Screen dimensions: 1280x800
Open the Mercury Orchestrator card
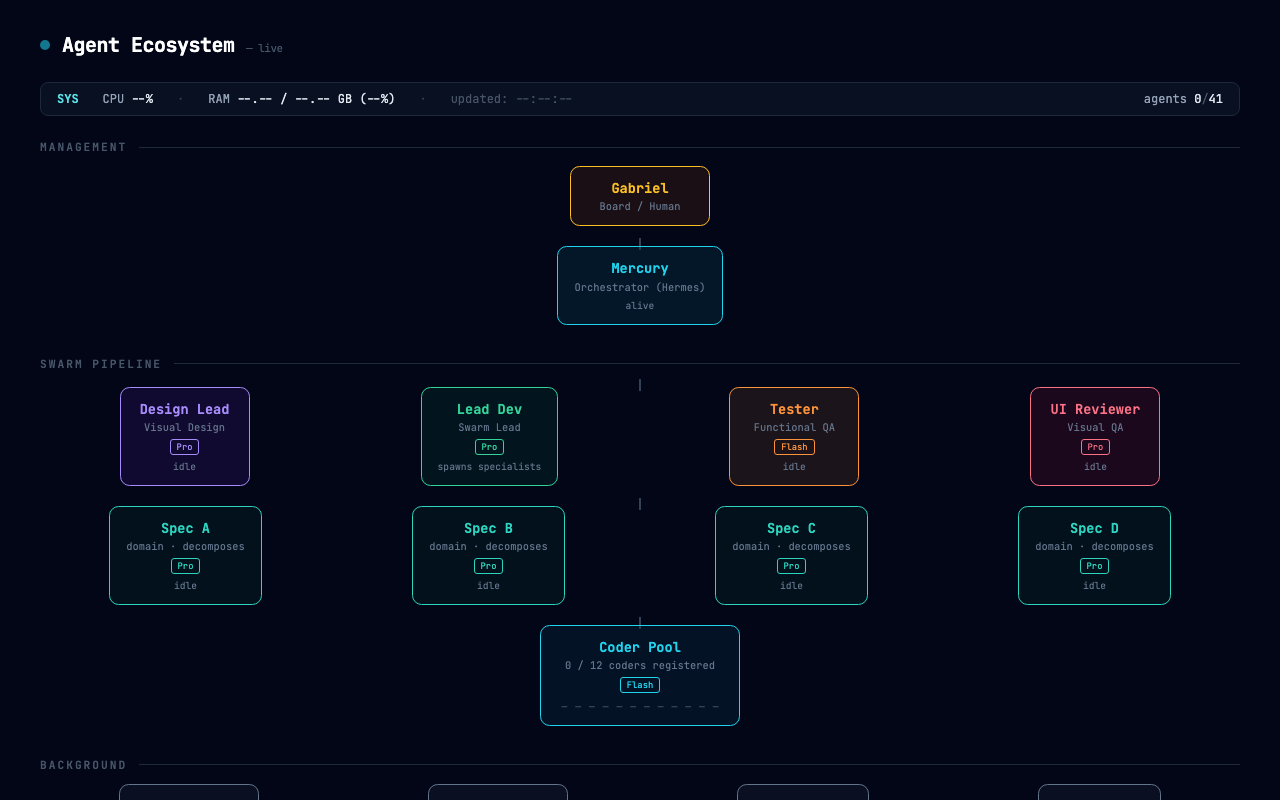640,285
